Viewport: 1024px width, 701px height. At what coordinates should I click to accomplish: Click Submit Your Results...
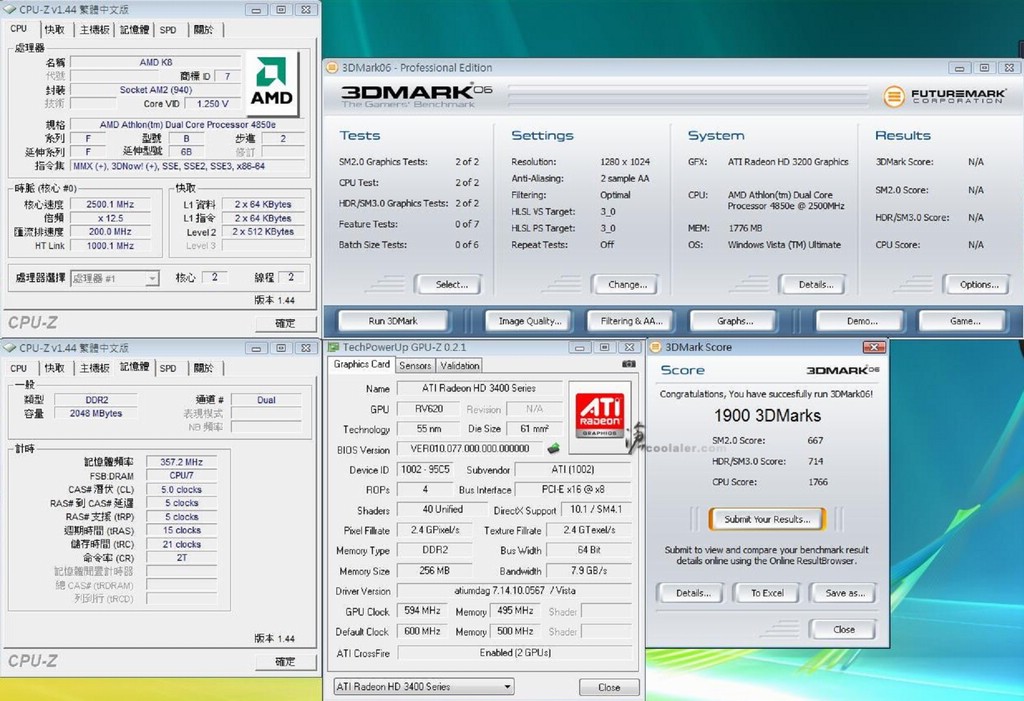(767, 519)
